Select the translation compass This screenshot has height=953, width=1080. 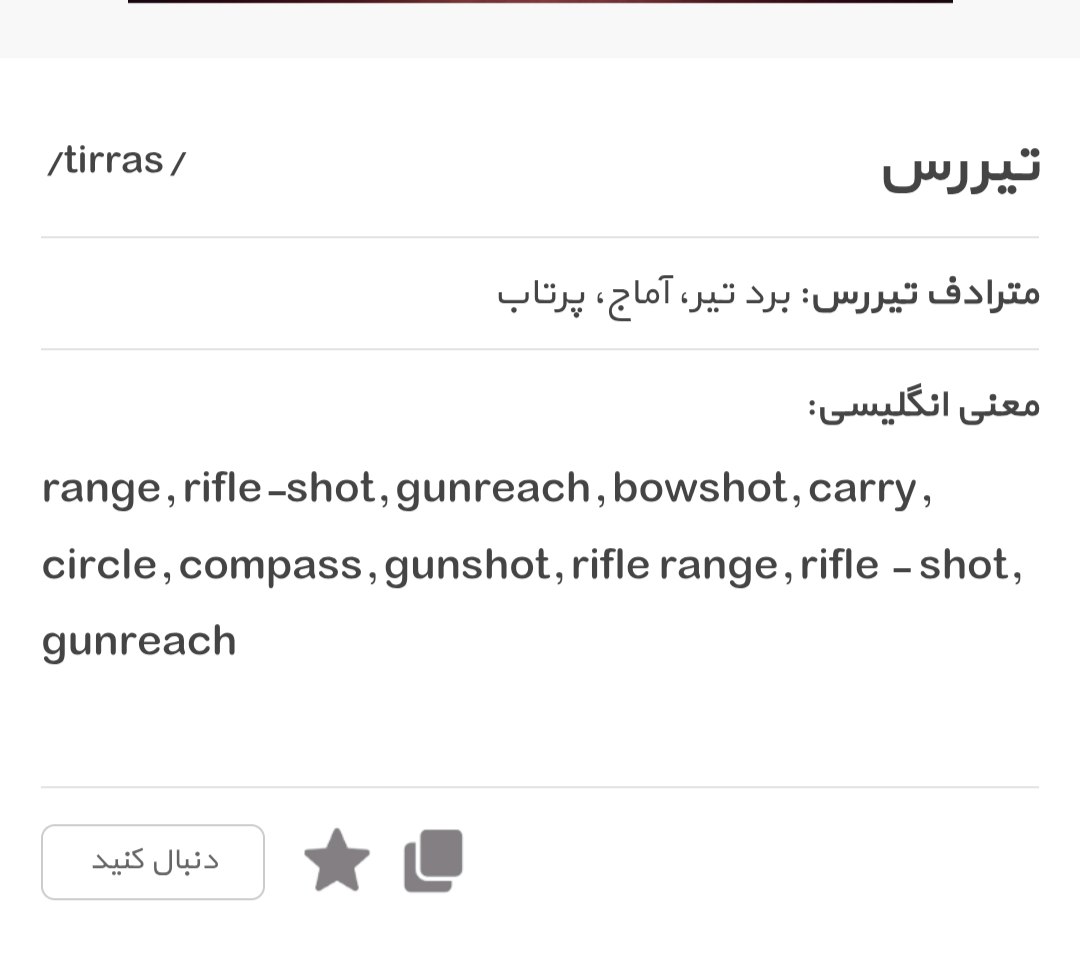coord(270,566)
